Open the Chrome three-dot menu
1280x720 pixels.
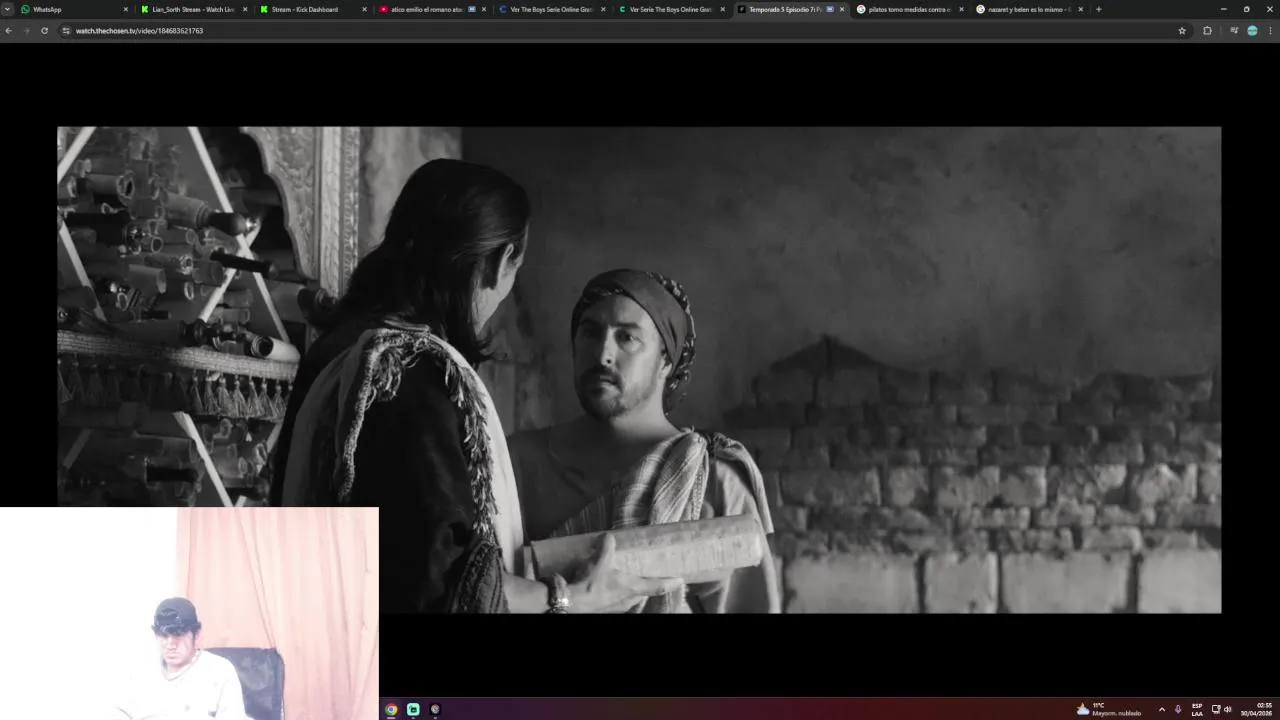click(1270, 31)
